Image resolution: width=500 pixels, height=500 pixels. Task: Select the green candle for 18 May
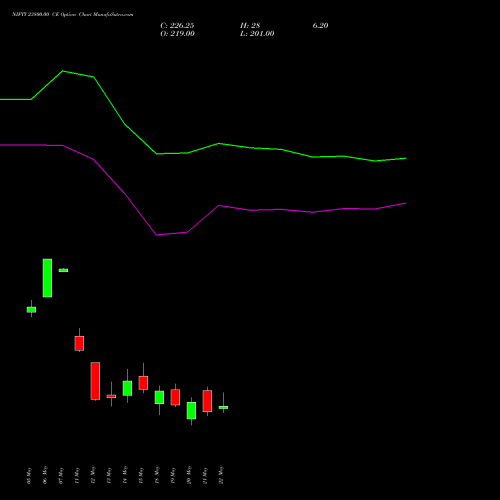coord(159,397)
